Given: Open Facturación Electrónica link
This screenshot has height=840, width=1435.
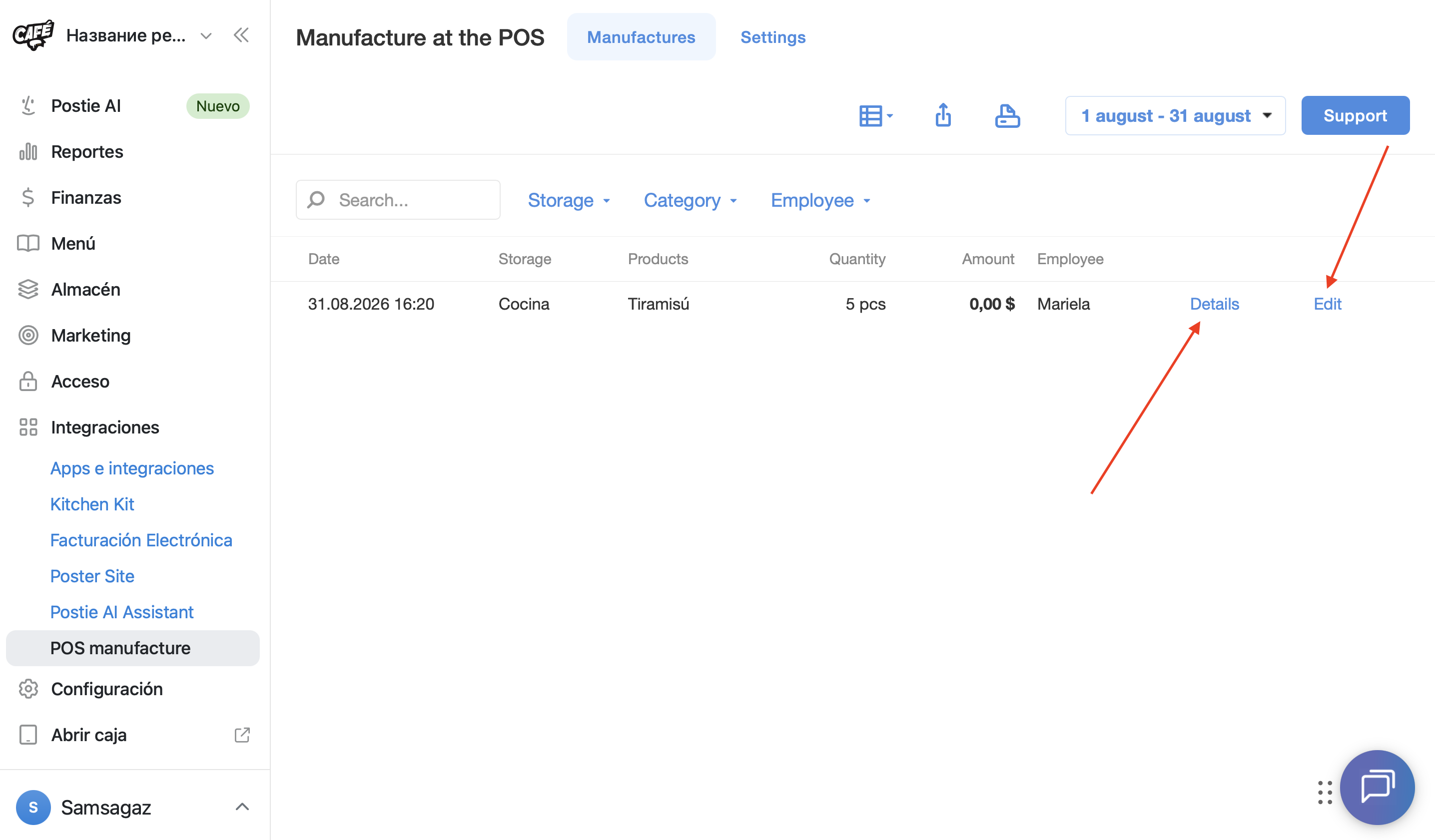Looking at the screenshot, I should (141, 540).
